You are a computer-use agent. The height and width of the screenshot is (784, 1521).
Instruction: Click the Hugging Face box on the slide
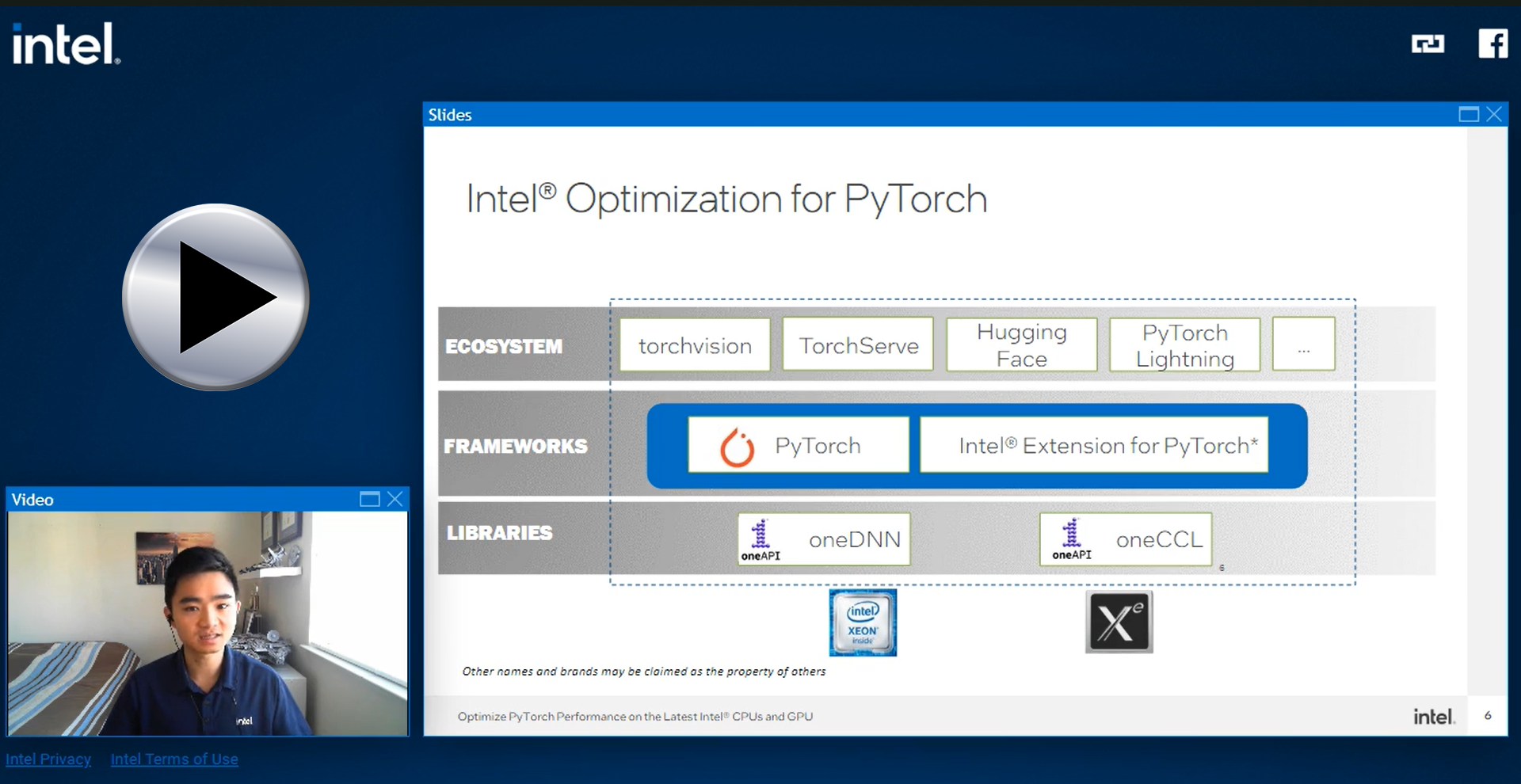1021,344
